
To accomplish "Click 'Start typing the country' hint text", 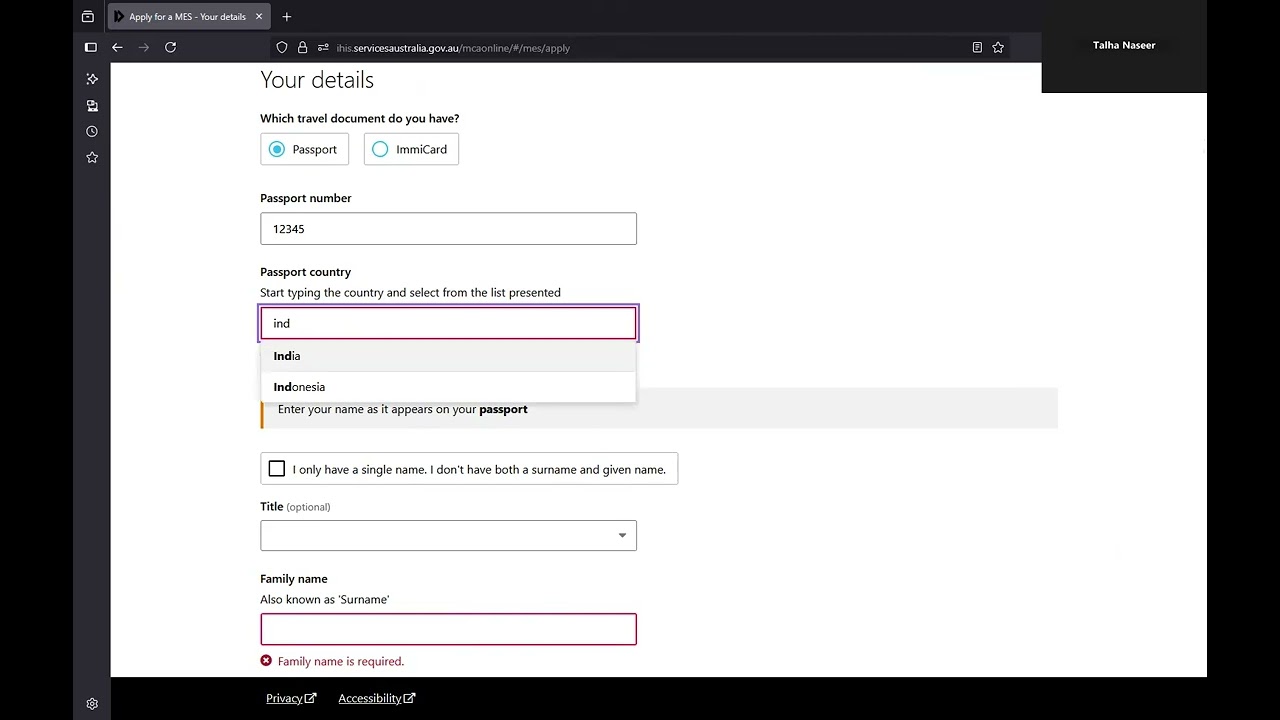I will click(x=410, y=293).
